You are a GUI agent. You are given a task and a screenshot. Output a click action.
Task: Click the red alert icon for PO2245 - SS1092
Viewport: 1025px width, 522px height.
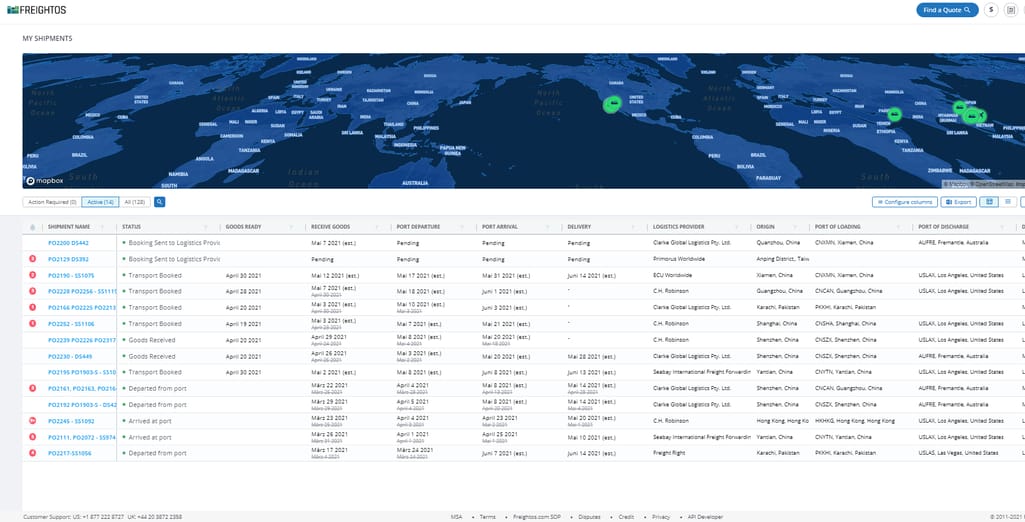coord(33,421)
